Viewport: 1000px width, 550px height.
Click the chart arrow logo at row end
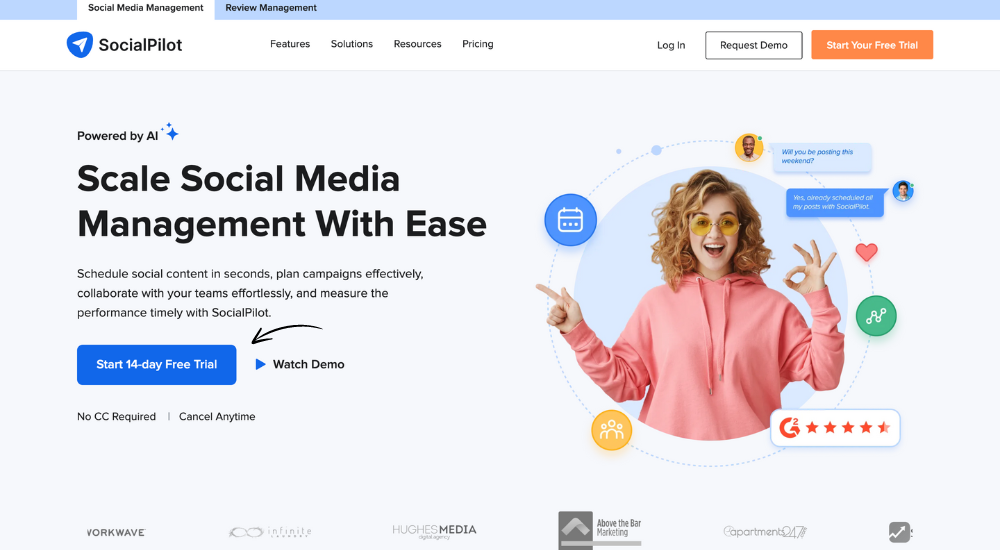point(900,531)
